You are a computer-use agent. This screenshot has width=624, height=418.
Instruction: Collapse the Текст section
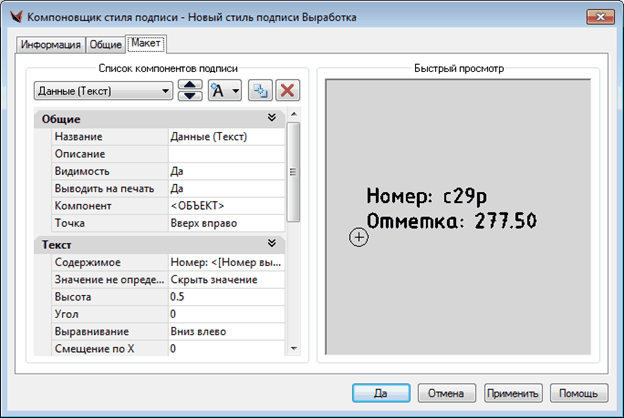click(271, 243)
